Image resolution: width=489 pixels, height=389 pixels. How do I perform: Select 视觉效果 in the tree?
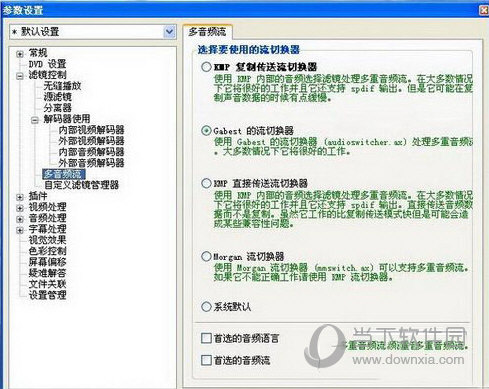coord(47,240)
